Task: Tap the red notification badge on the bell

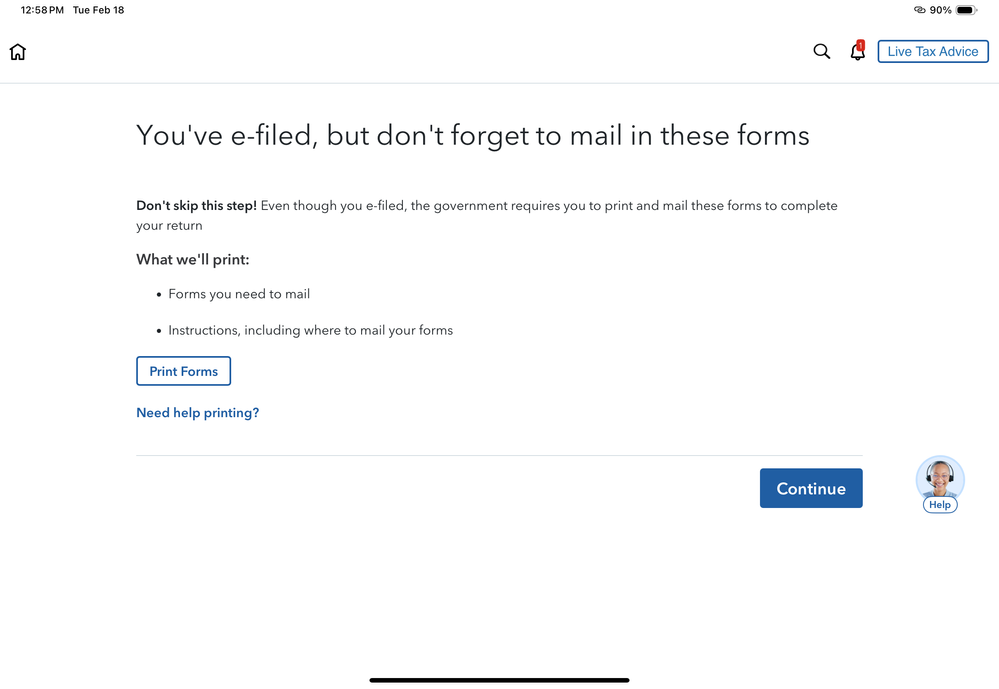Action: coord(861,45)
